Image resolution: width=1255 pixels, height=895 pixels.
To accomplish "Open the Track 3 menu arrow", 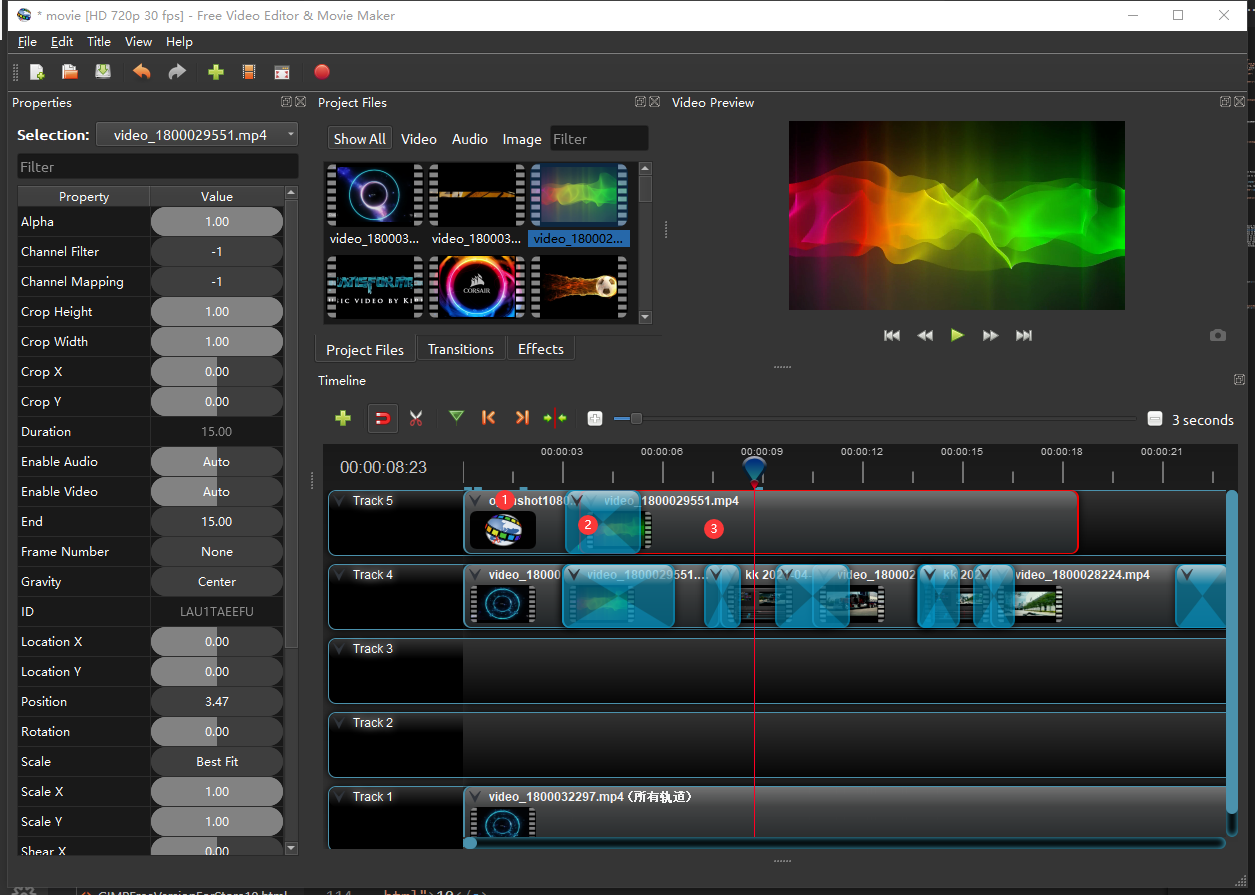I will (x=341, y=649).
